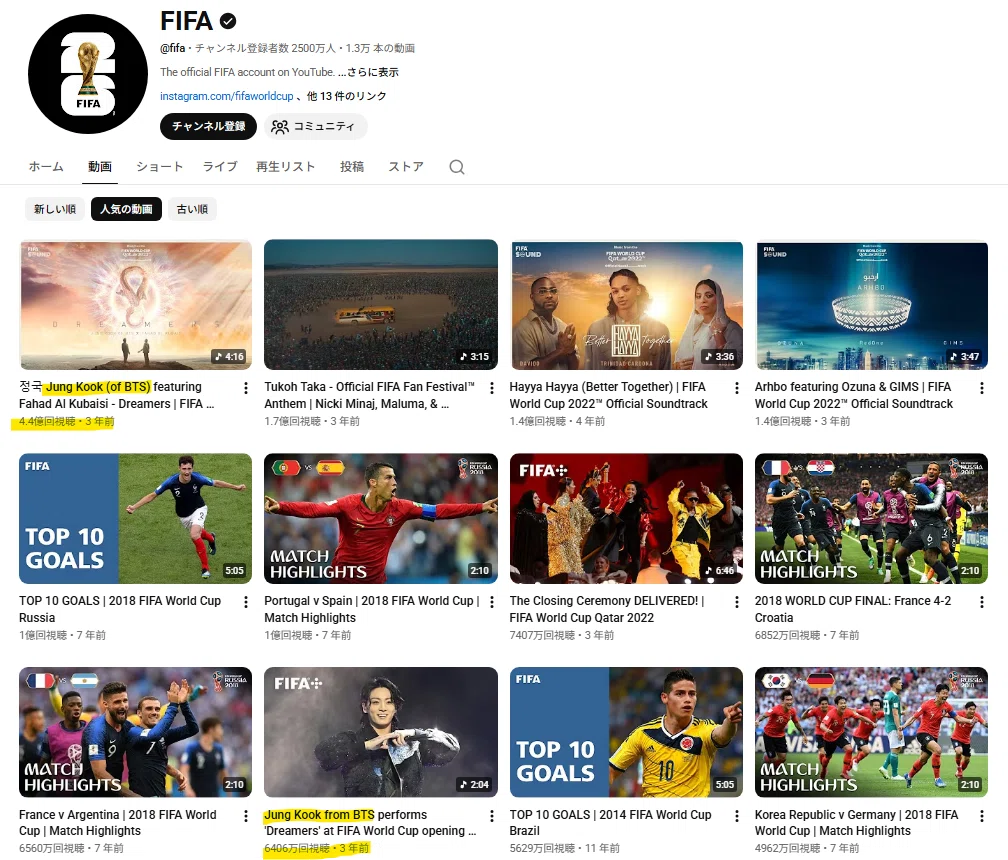Click '5629万回視聴・11 年前' view count text
Screen dimensions: 1008x860
[x=564, y=848]
